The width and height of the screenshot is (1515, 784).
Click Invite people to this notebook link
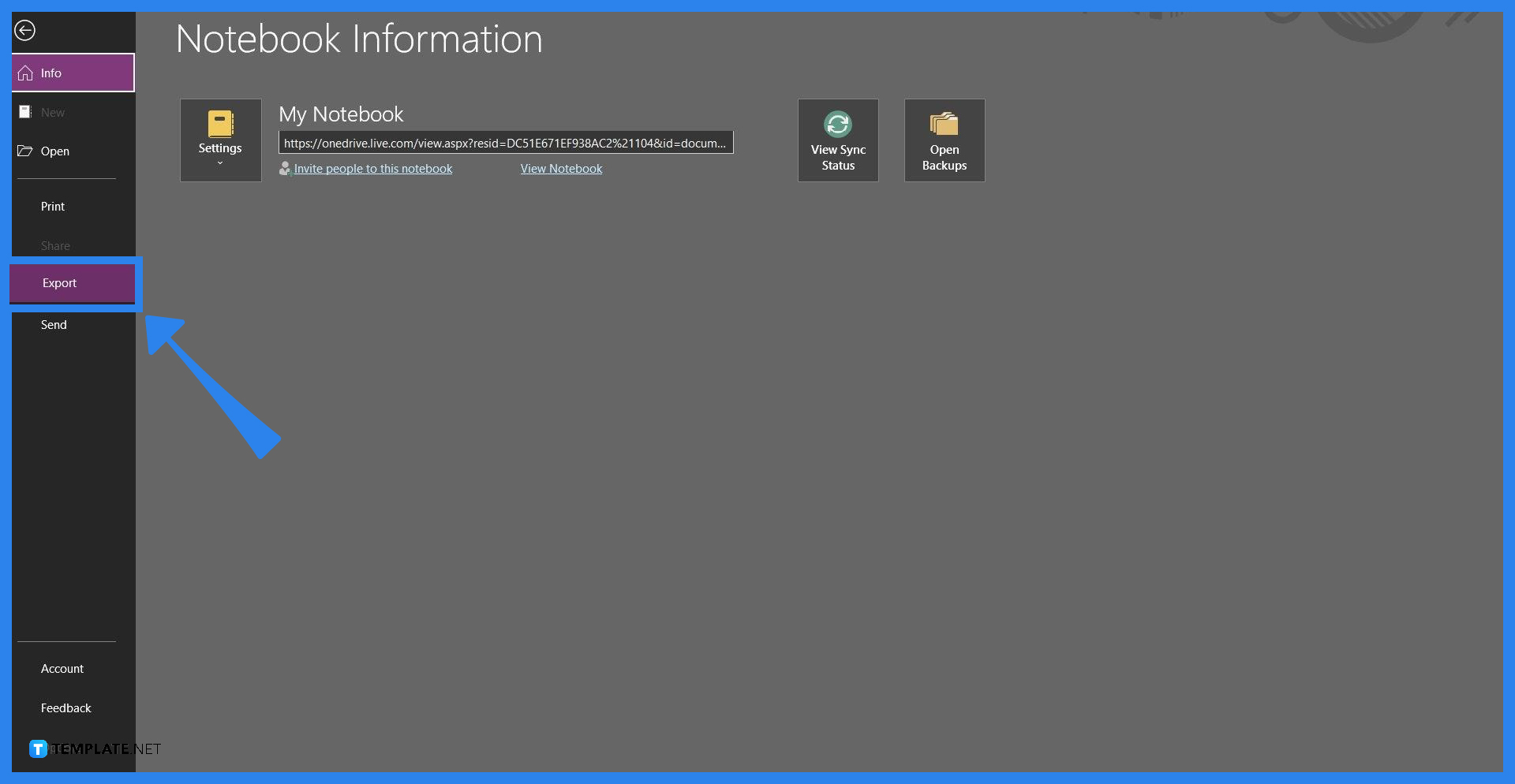pos(373,169)
